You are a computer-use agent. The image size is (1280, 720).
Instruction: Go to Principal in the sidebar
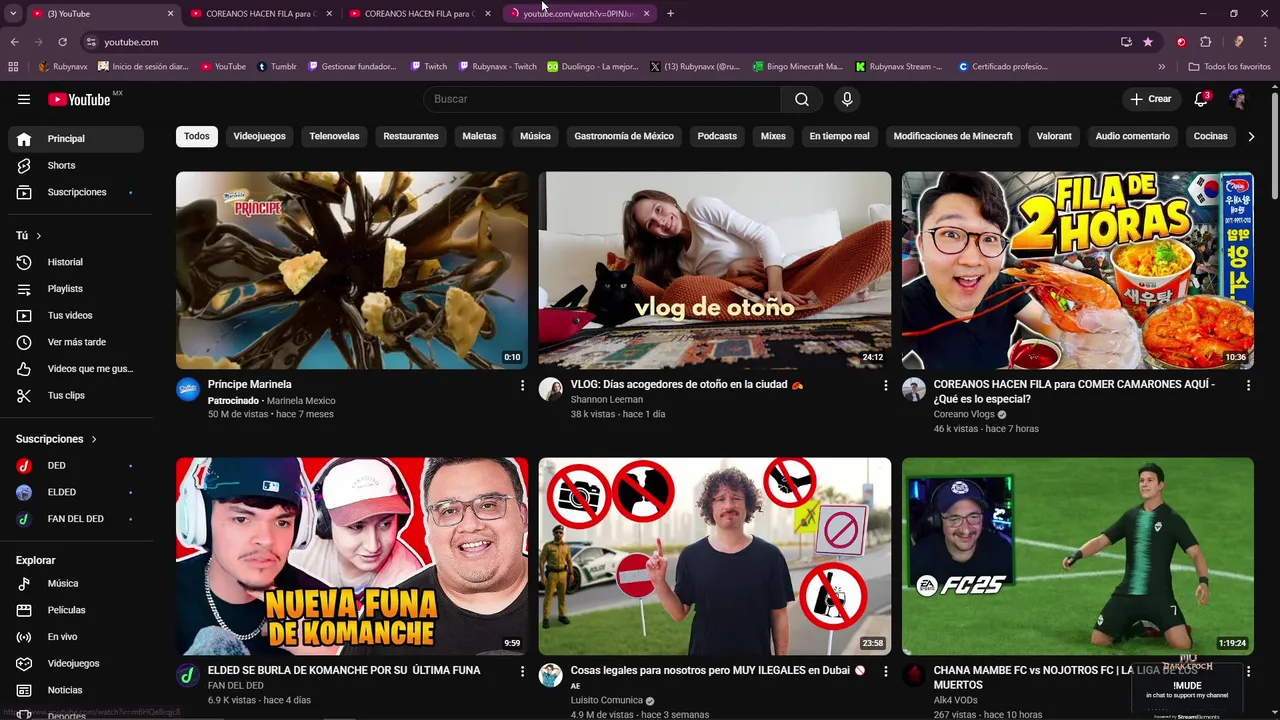point(76,139)
